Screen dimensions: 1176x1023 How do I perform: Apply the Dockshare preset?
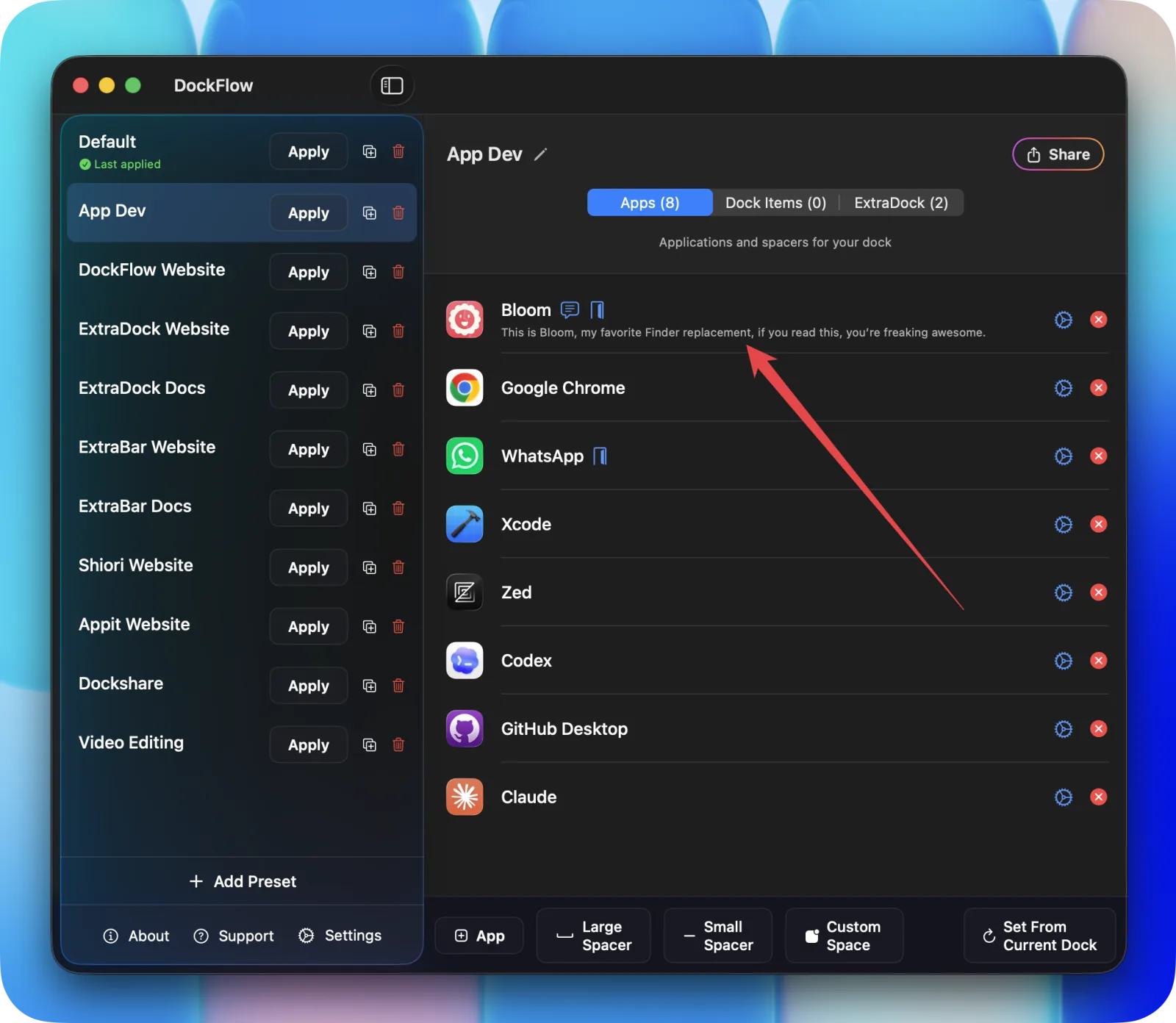tap(309, 686)
